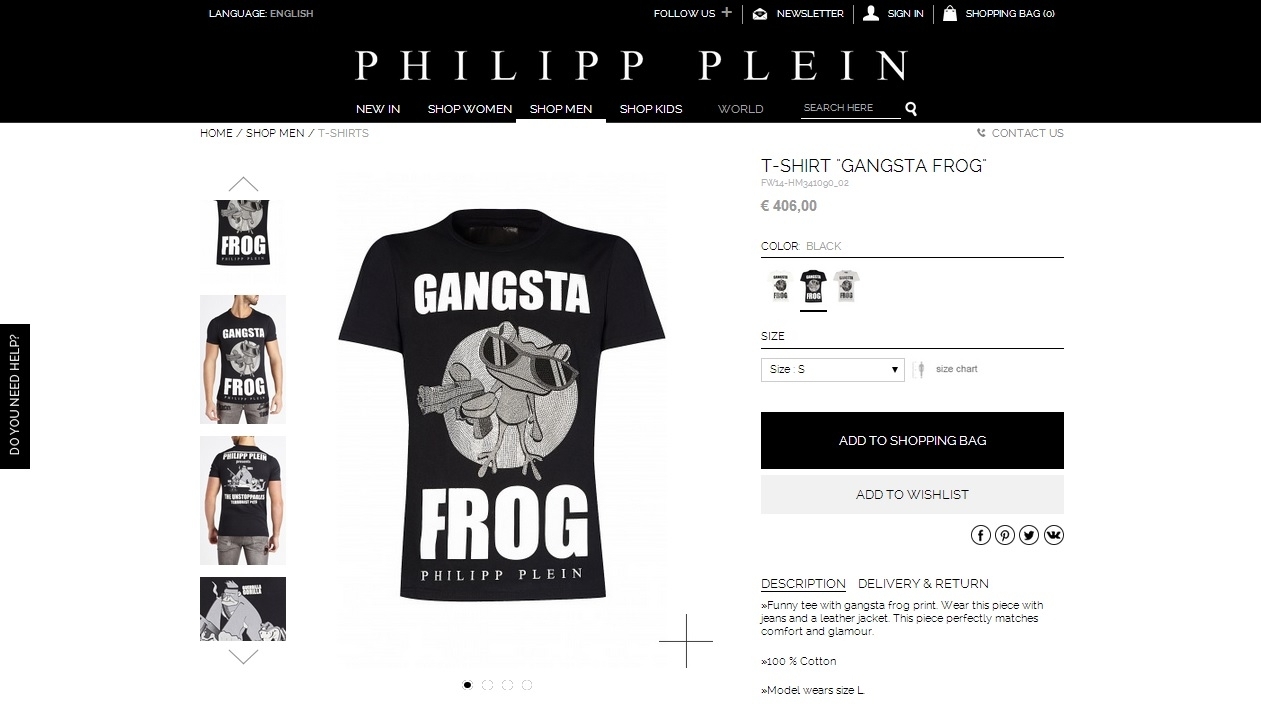This screenshot has height=720, width=1261.
Task: Switch to Delivery & Return tab
Action: click(x=923, y=584)
